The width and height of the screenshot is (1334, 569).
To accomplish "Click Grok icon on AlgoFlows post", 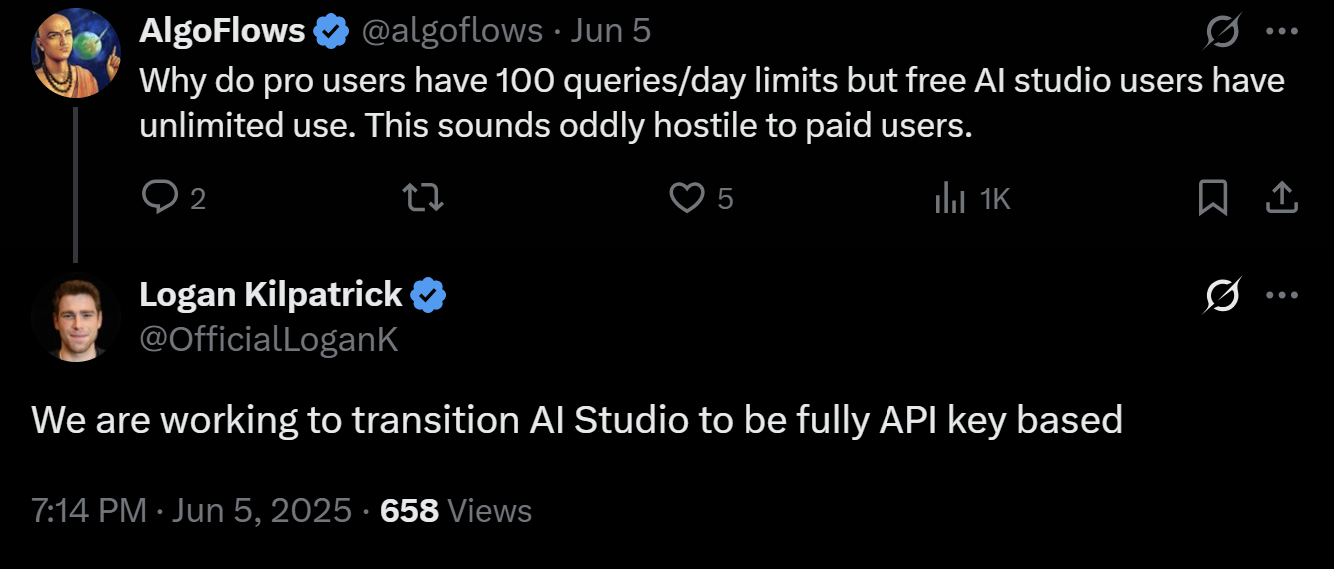I will (1223, 32).
